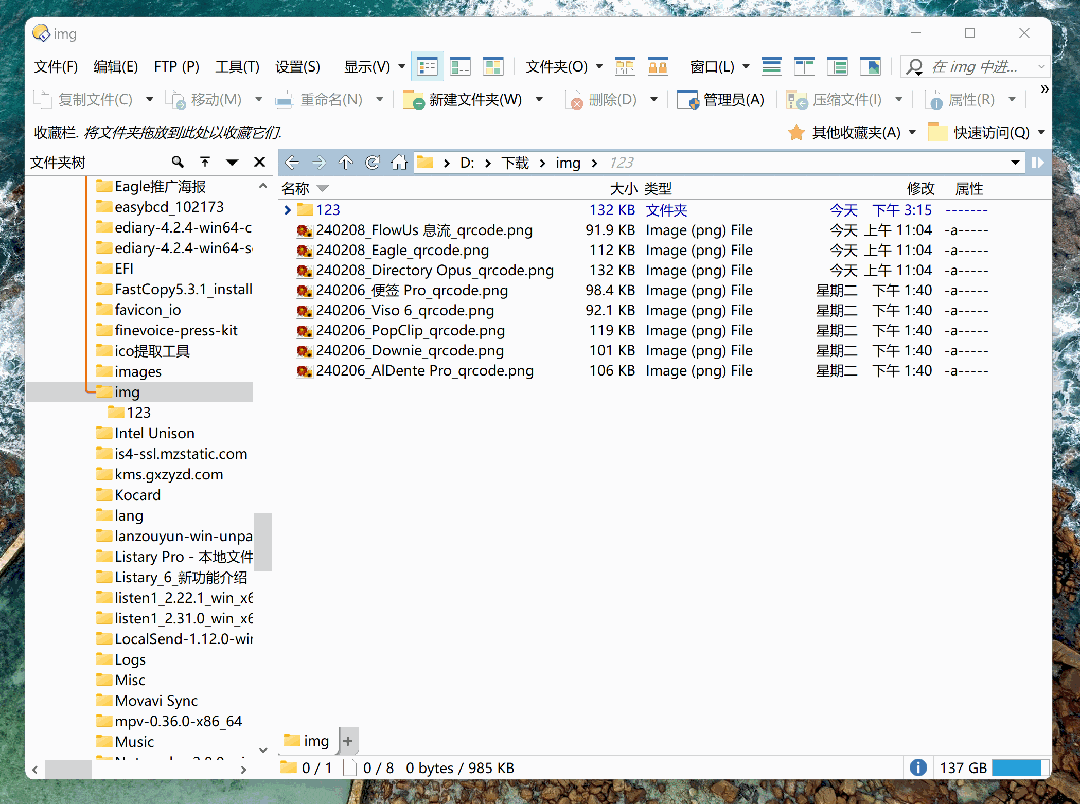Toggle the dual vertical lister layout
Viewport: 1080px width, 804px height.
pyautogui.click(x=805, y=67)
